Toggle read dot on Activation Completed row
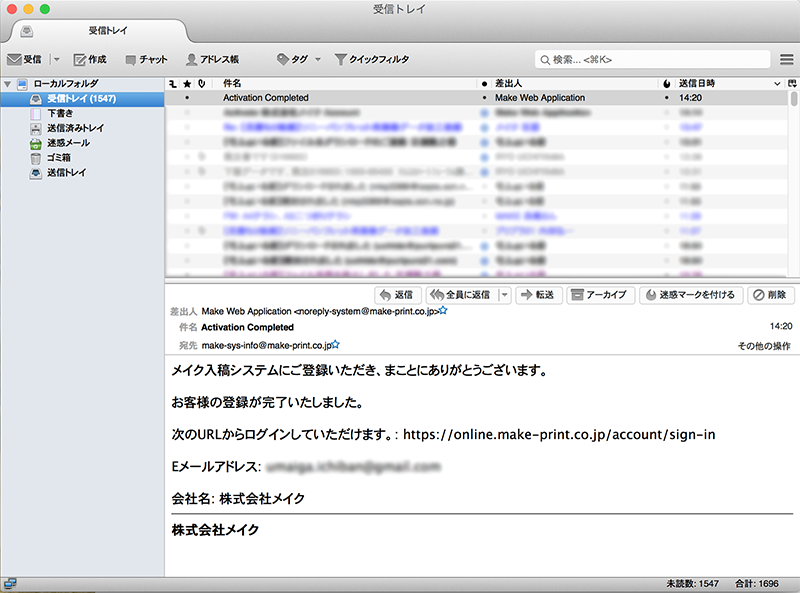Screen dimensions: 800x593 pos(484,98)
